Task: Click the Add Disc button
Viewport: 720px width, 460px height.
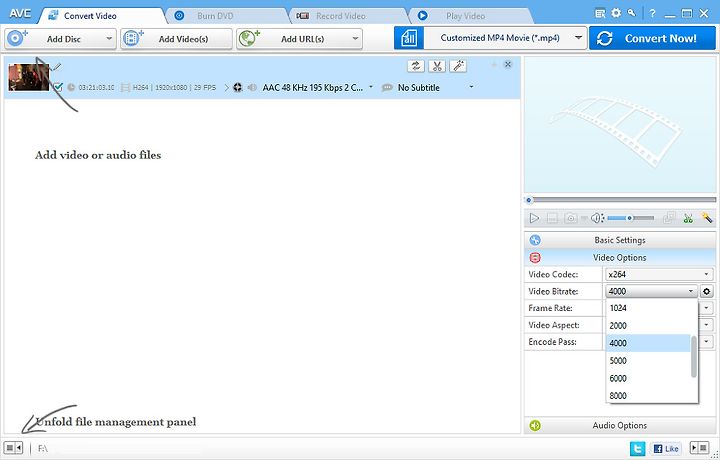Action: tap(60, 39)
